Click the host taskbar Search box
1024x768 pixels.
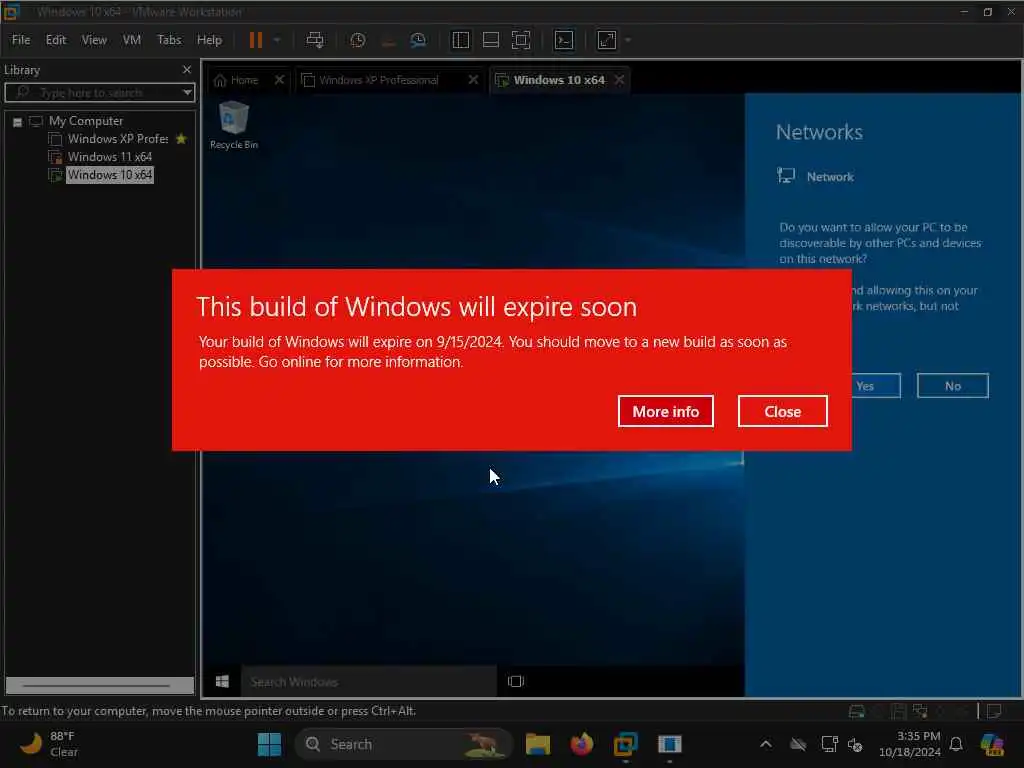point(403,744)
